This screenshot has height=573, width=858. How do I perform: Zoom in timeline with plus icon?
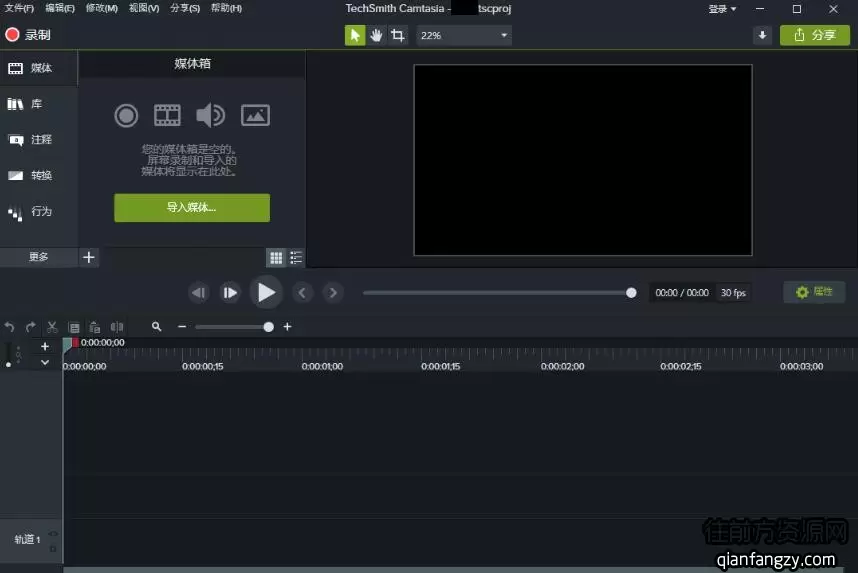(287, 327)
